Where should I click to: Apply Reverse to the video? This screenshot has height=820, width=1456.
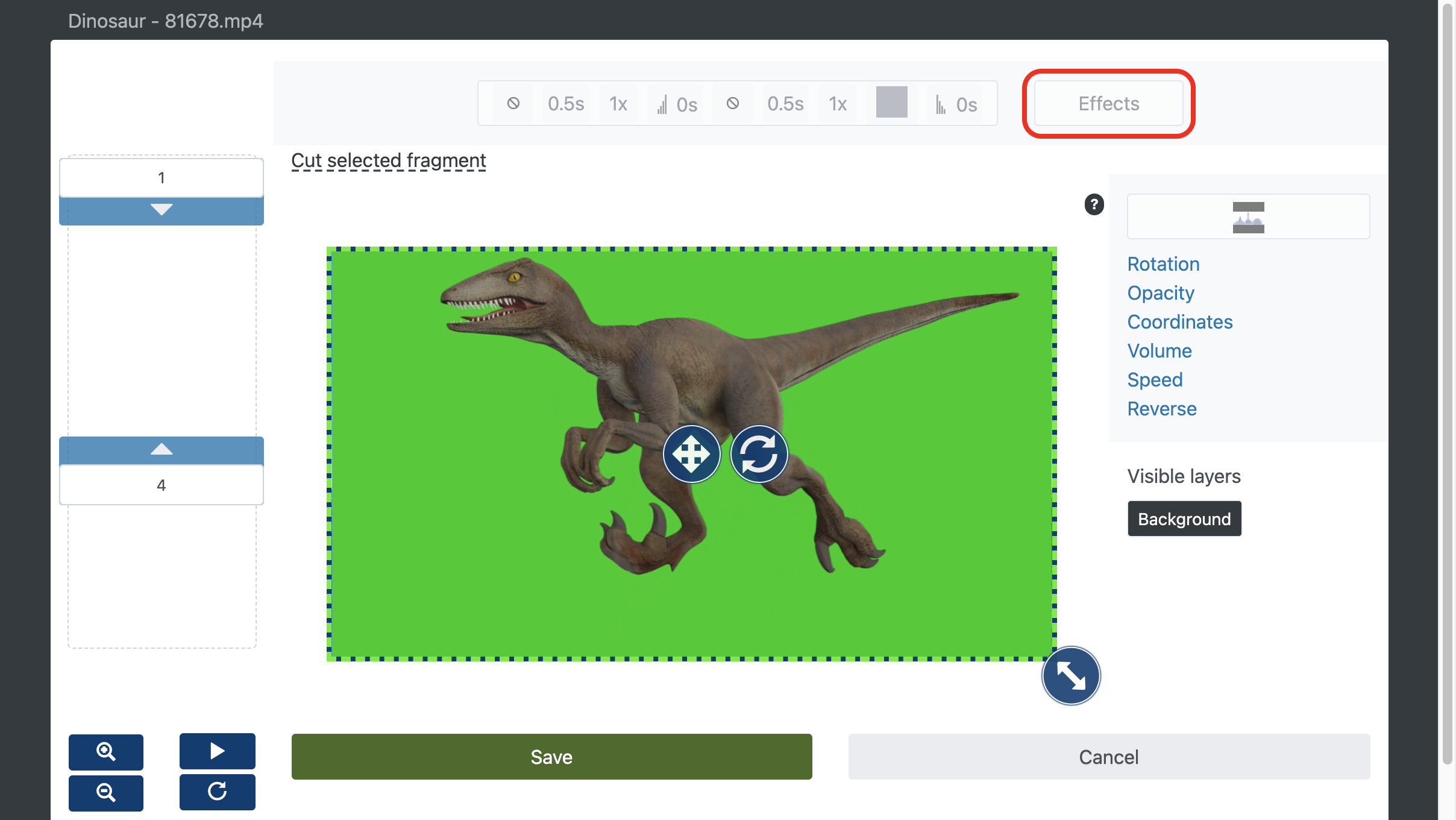[1162, 409]
